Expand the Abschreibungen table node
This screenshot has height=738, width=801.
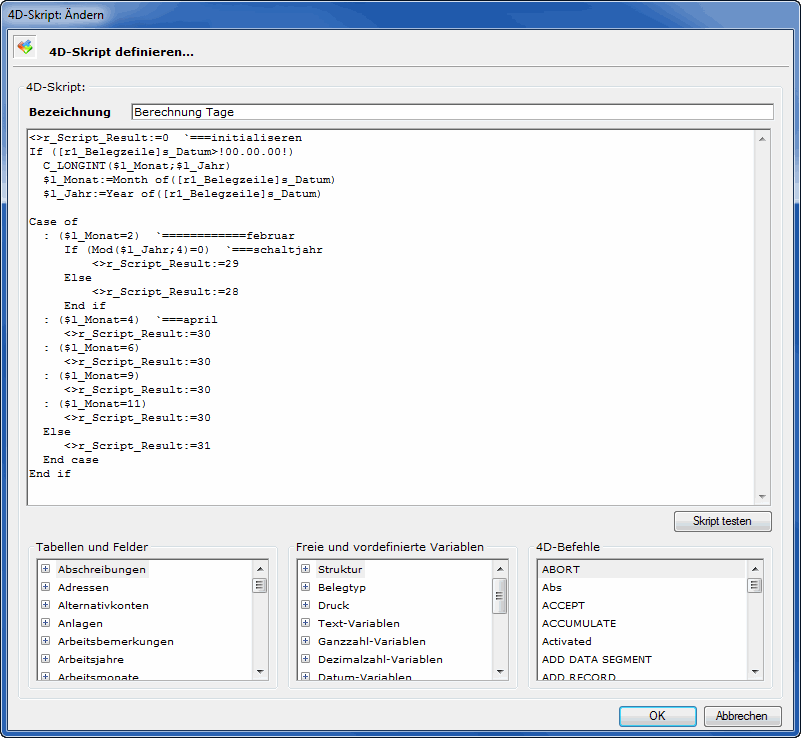[x=46, y=569]
